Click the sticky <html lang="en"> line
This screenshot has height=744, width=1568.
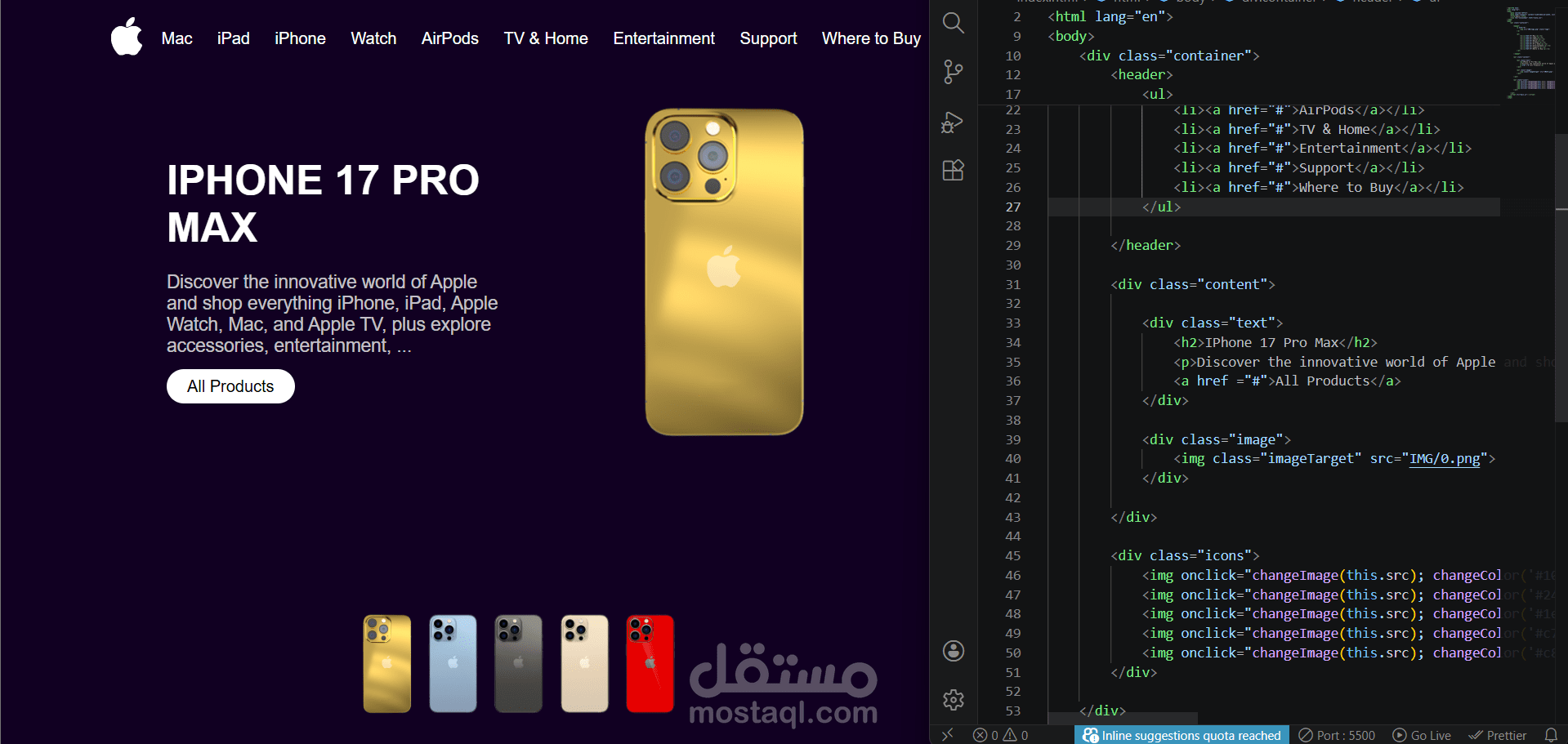[x=1110, y=16]
